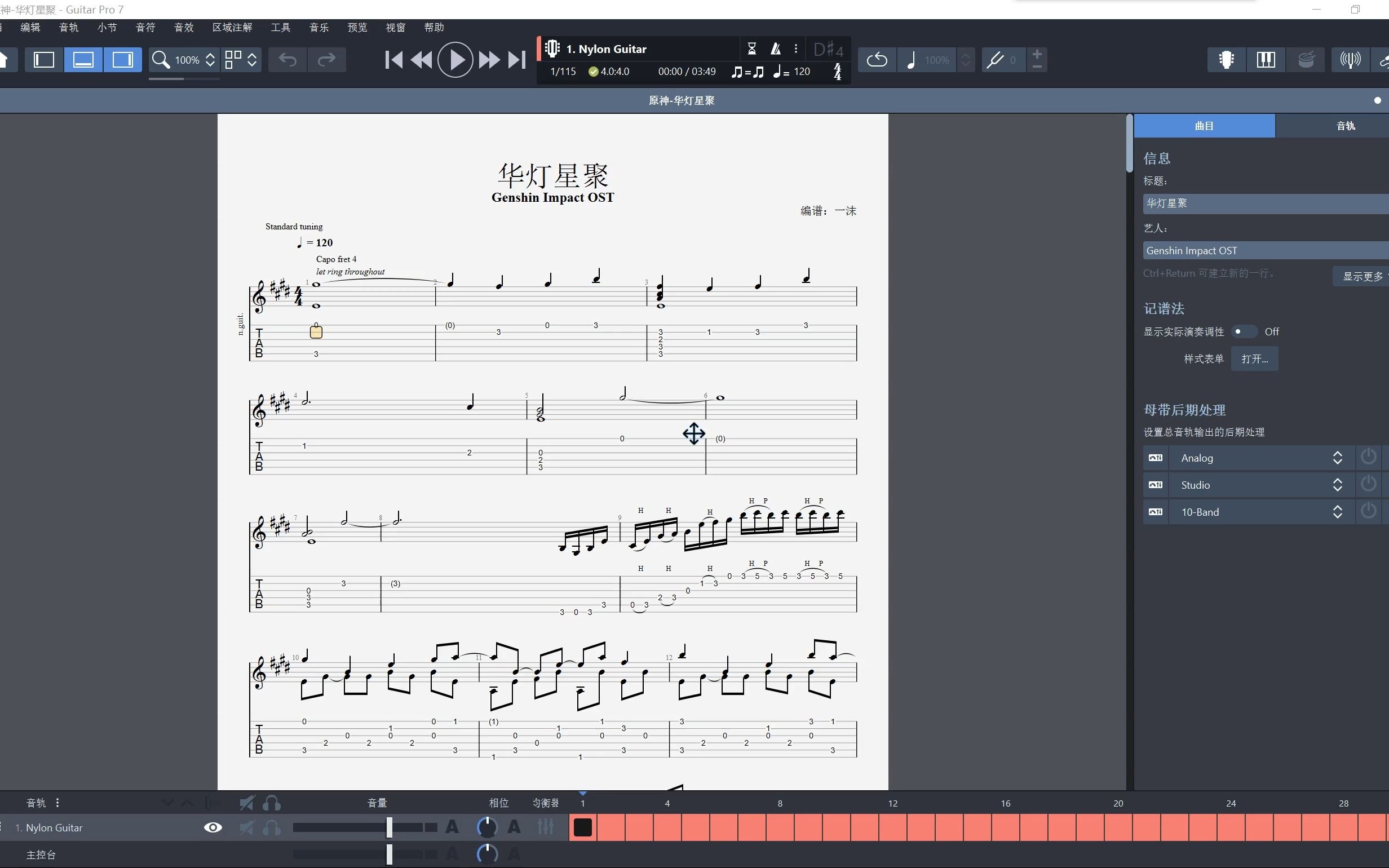Enable loop playback
Viewport: 1389px width, 868px height.
[877, 60]
